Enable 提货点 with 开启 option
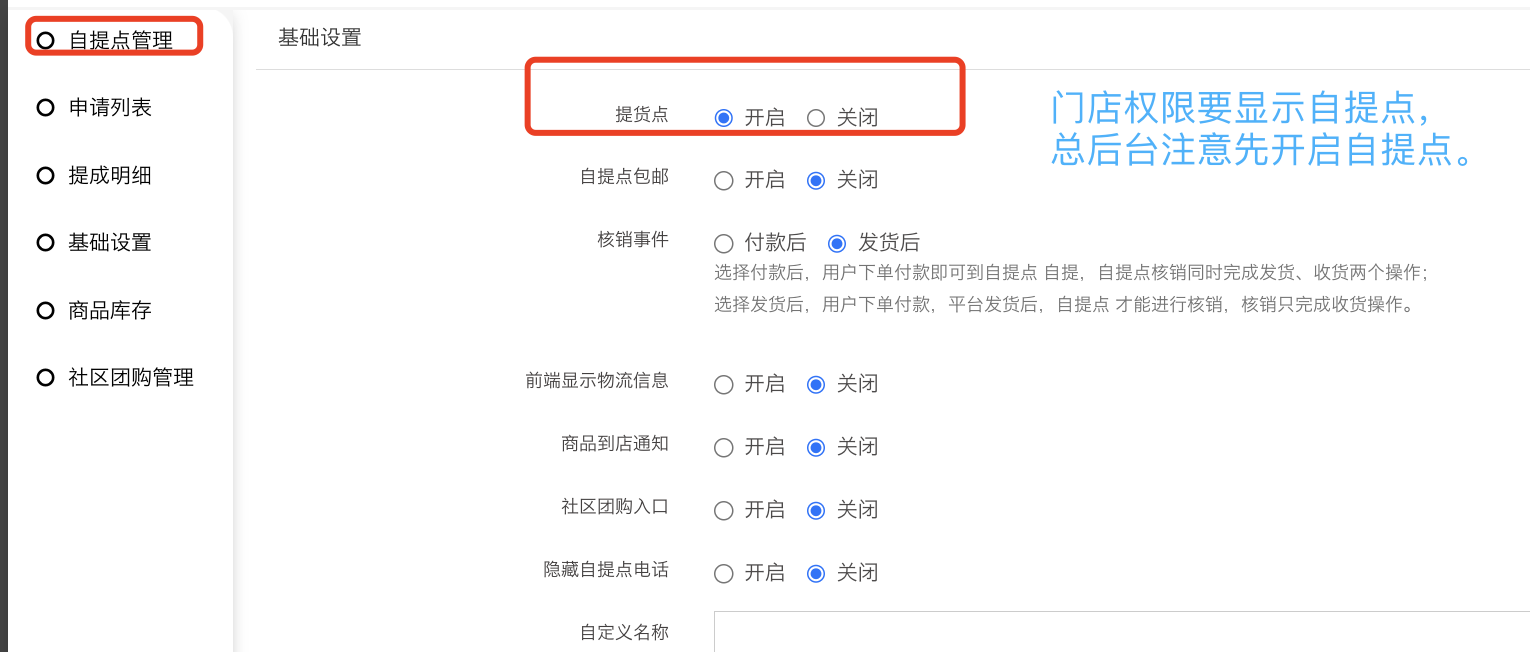The image size is (1530, 652). 724,118
